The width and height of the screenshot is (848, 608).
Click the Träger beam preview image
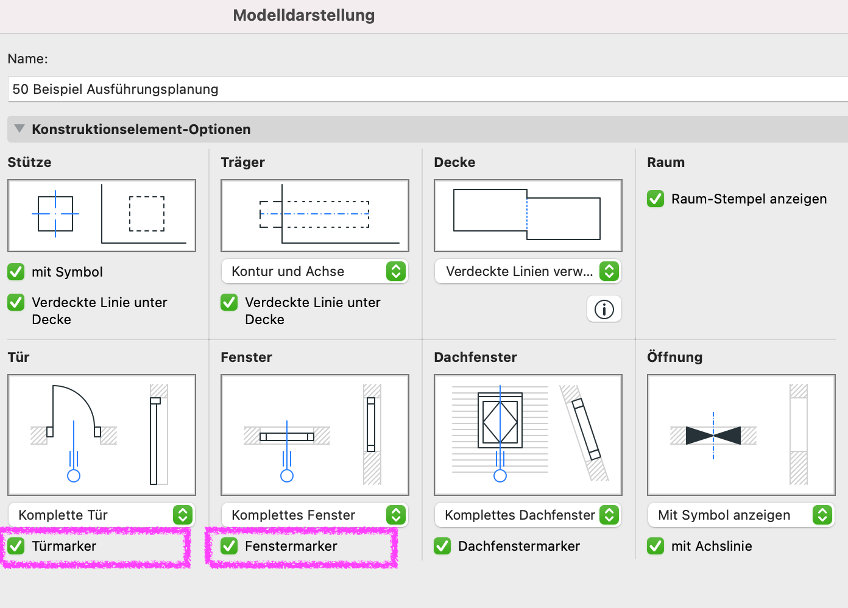point(314,215)
